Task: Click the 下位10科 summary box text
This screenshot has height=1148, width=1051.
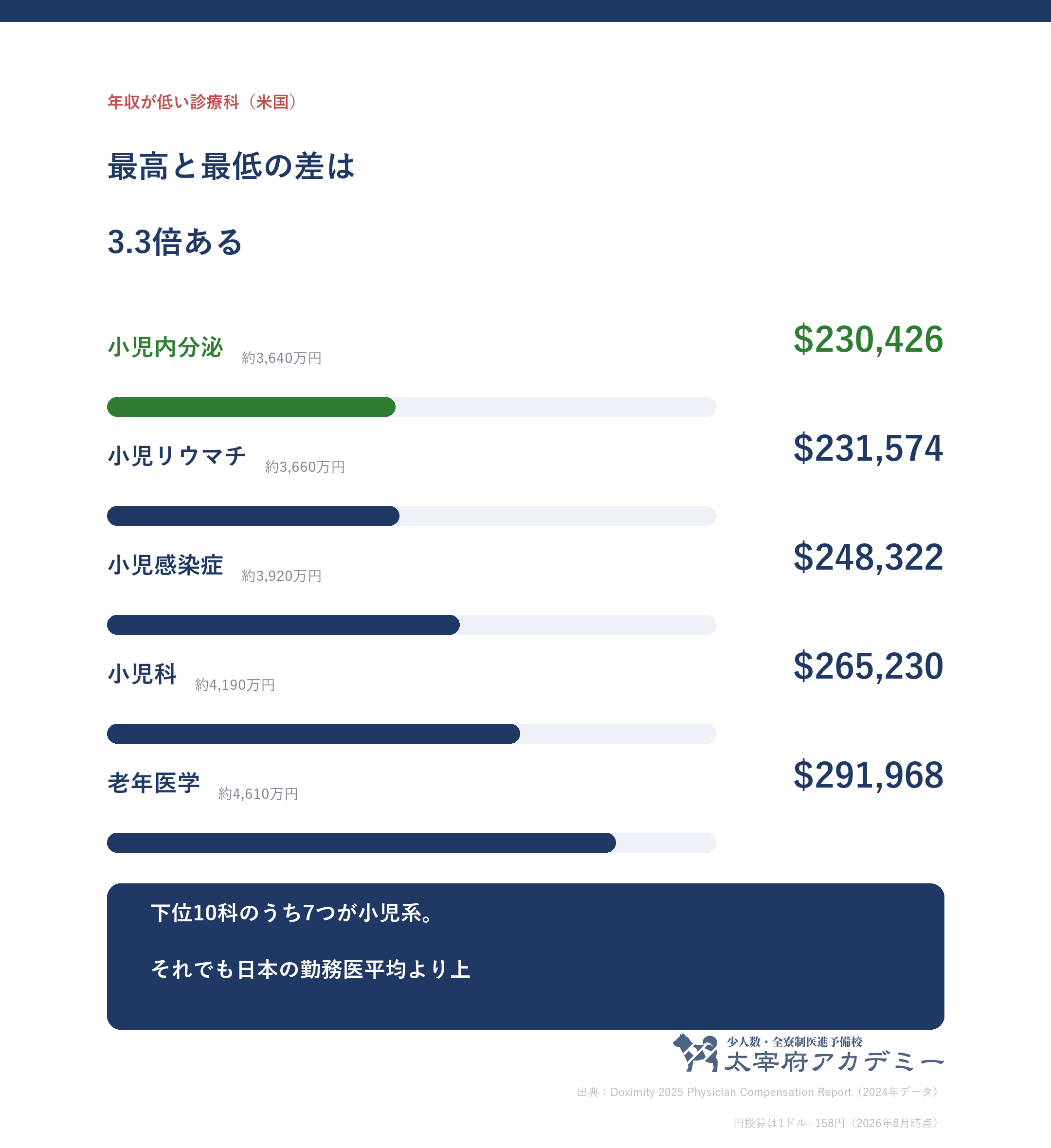Action: click(310, 941)
